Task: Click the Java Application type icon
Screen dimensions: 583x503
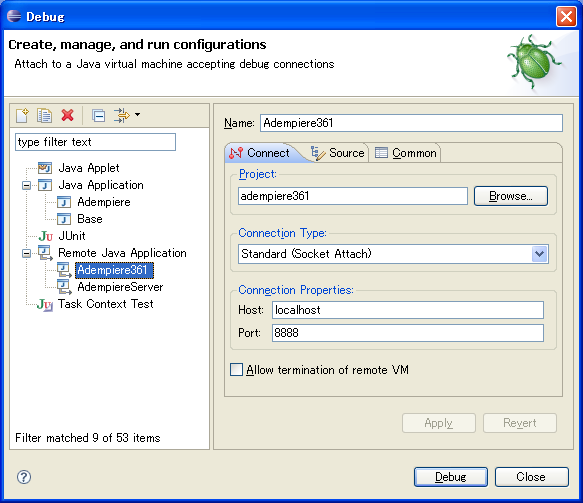Action: point(45,185)
